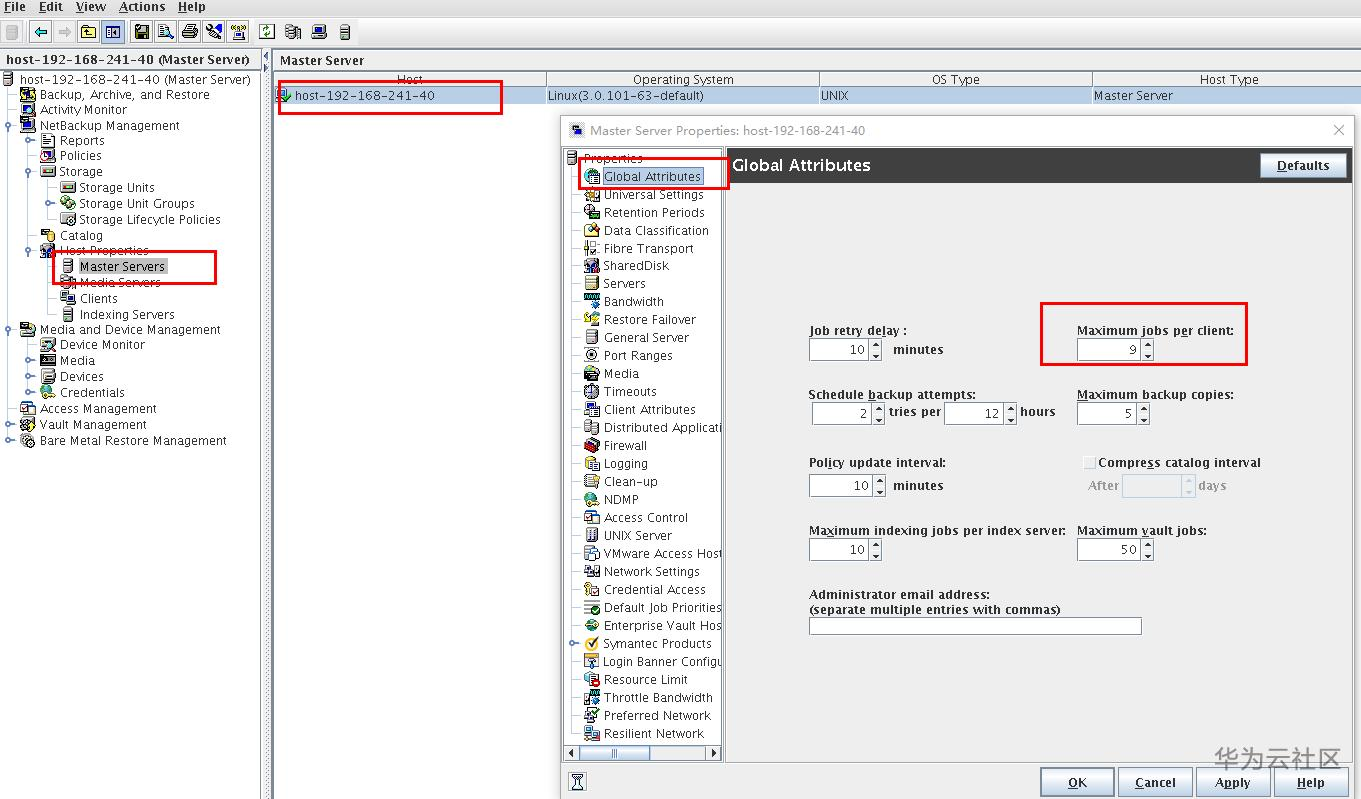The height and width of the screenshot is (799, 1361).
Task: Open Universal Settings properties page
Action: pos(653,195)
